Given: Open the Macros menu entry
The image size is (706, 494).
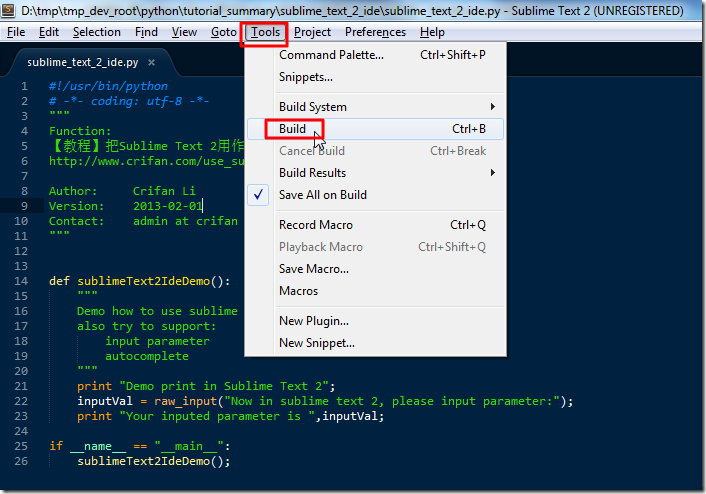Looking at the screenshot, I should coord(376,291).
